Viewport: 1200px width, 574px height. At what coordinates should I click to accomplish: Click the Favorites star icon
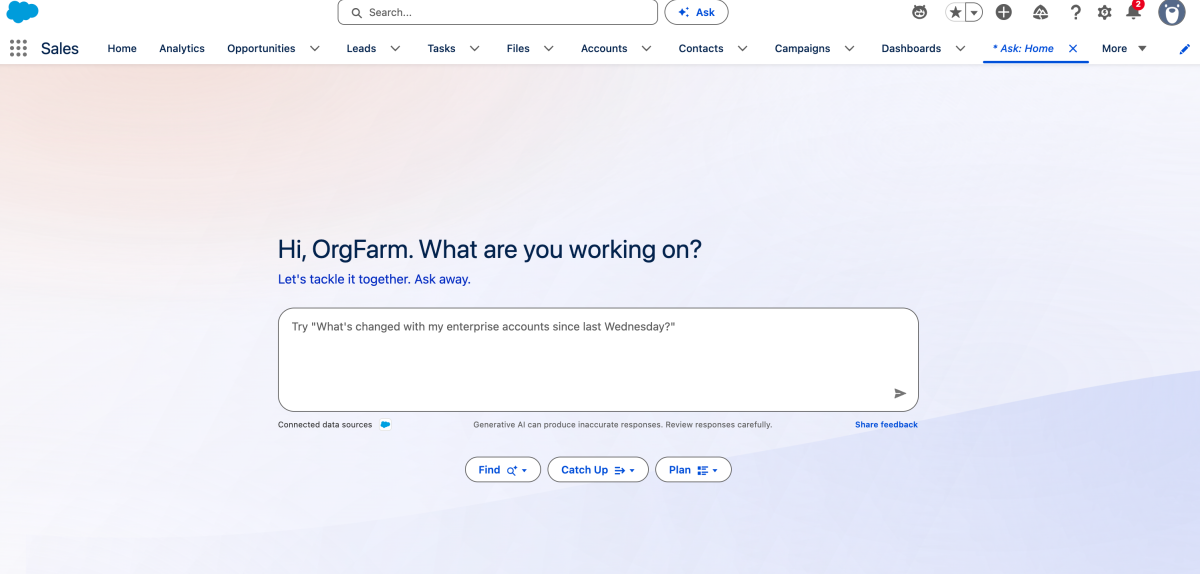pyautogui.click(x=955, y=12)
